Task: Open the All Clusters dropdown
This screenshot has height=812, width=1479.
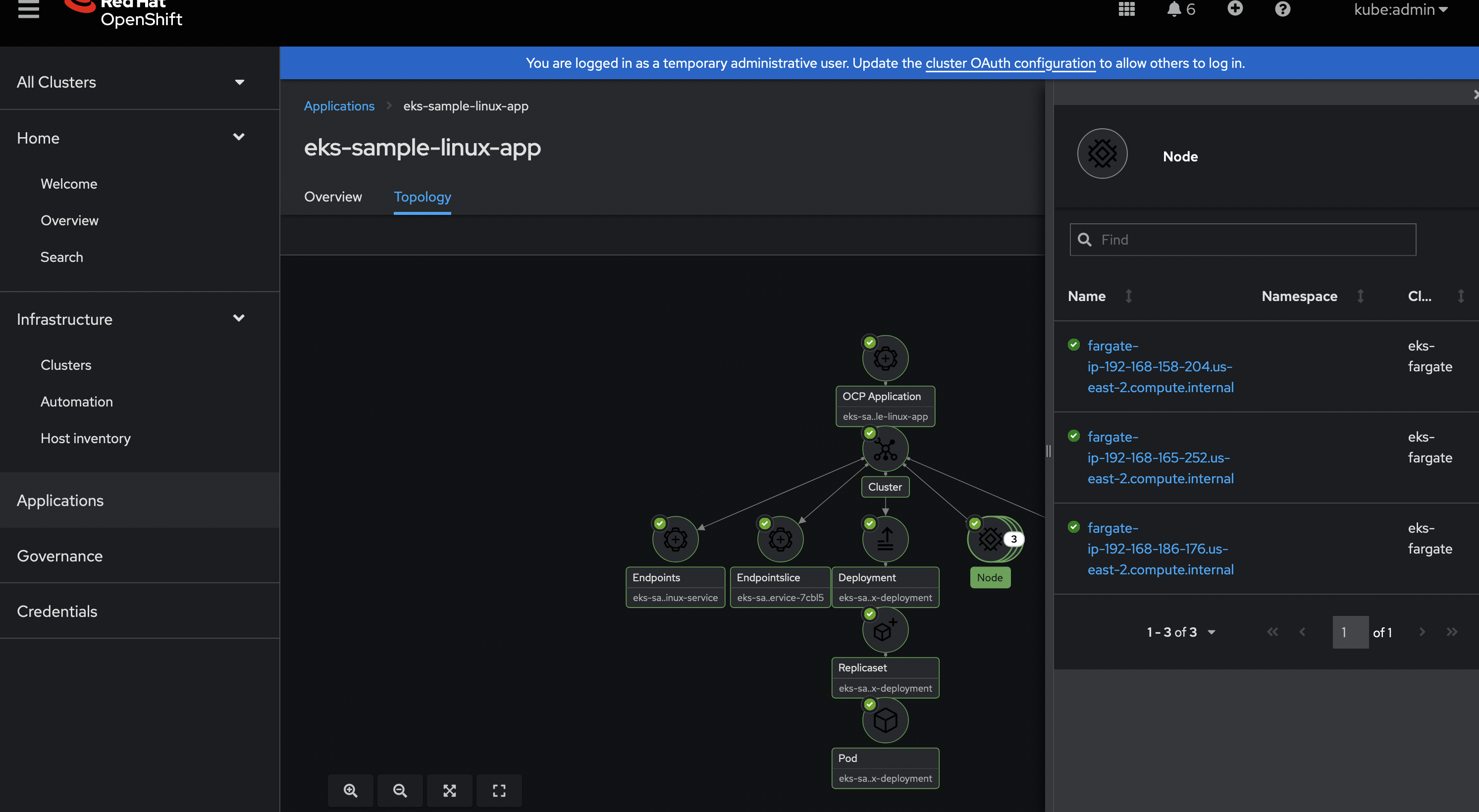Action: click(x=131, y=82)
